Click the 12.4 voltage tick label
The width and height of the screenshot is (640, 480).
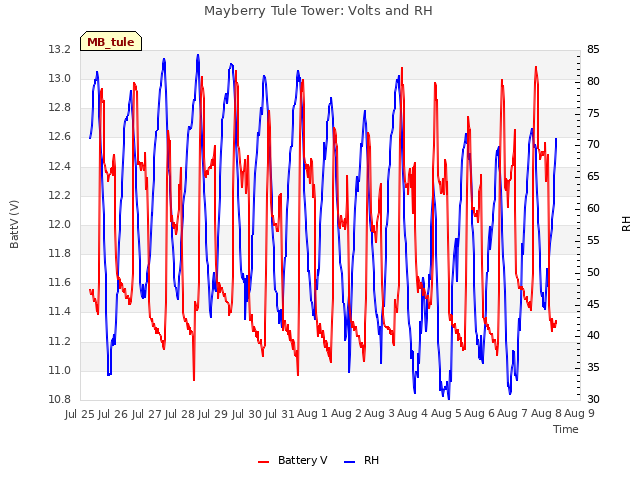tap(60, 167)
